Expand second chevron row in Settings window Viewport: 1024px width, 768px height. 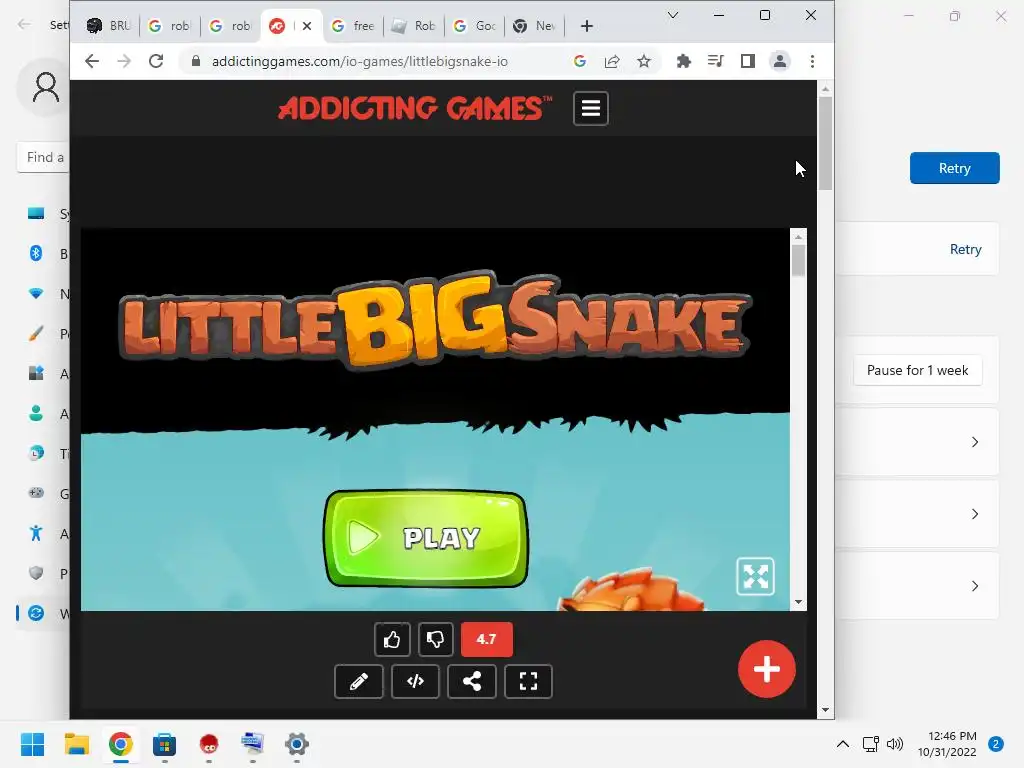point(974,514)
